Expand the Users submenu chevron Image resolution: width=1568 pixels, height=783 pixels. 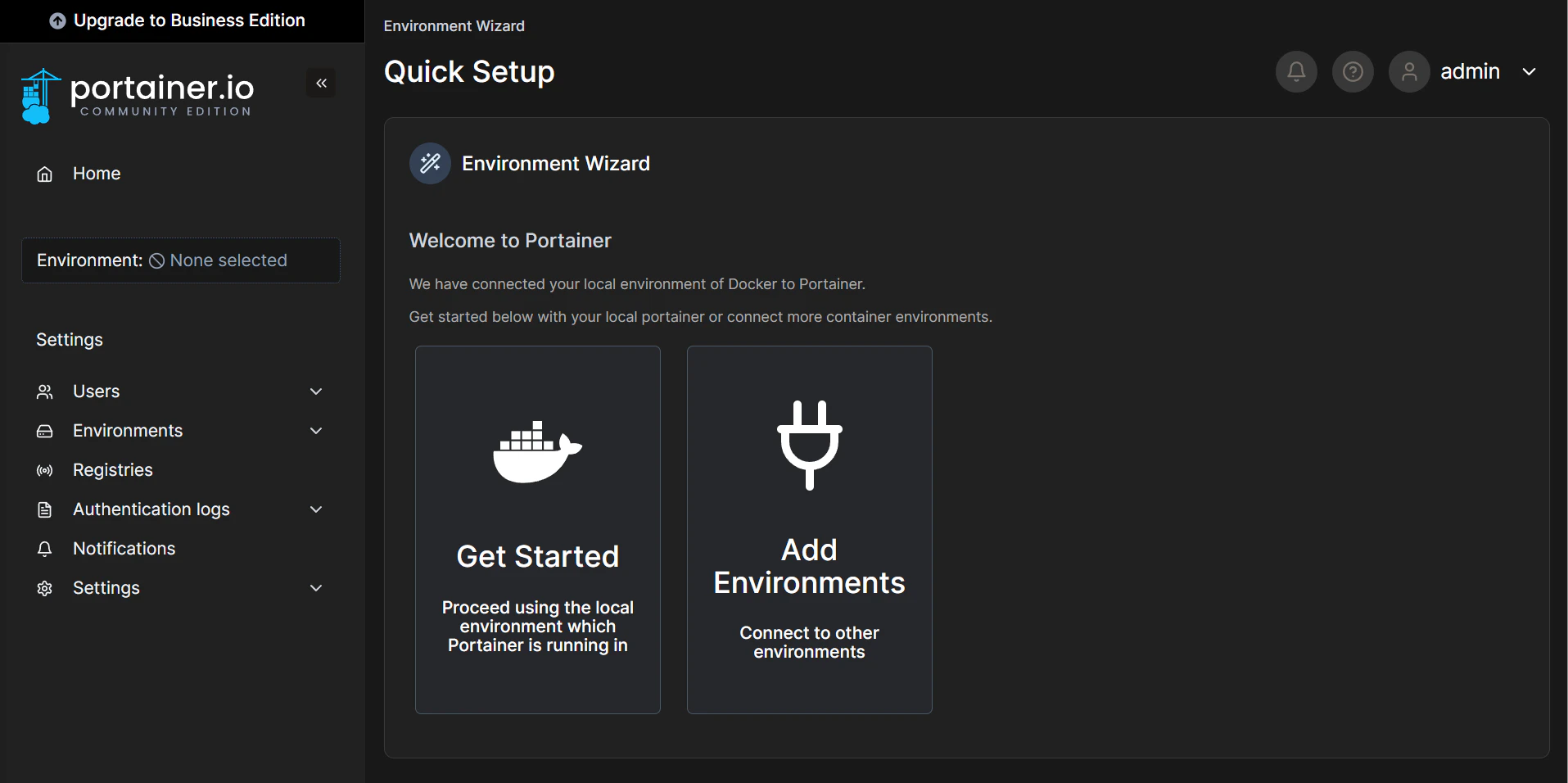click(316, 391)
